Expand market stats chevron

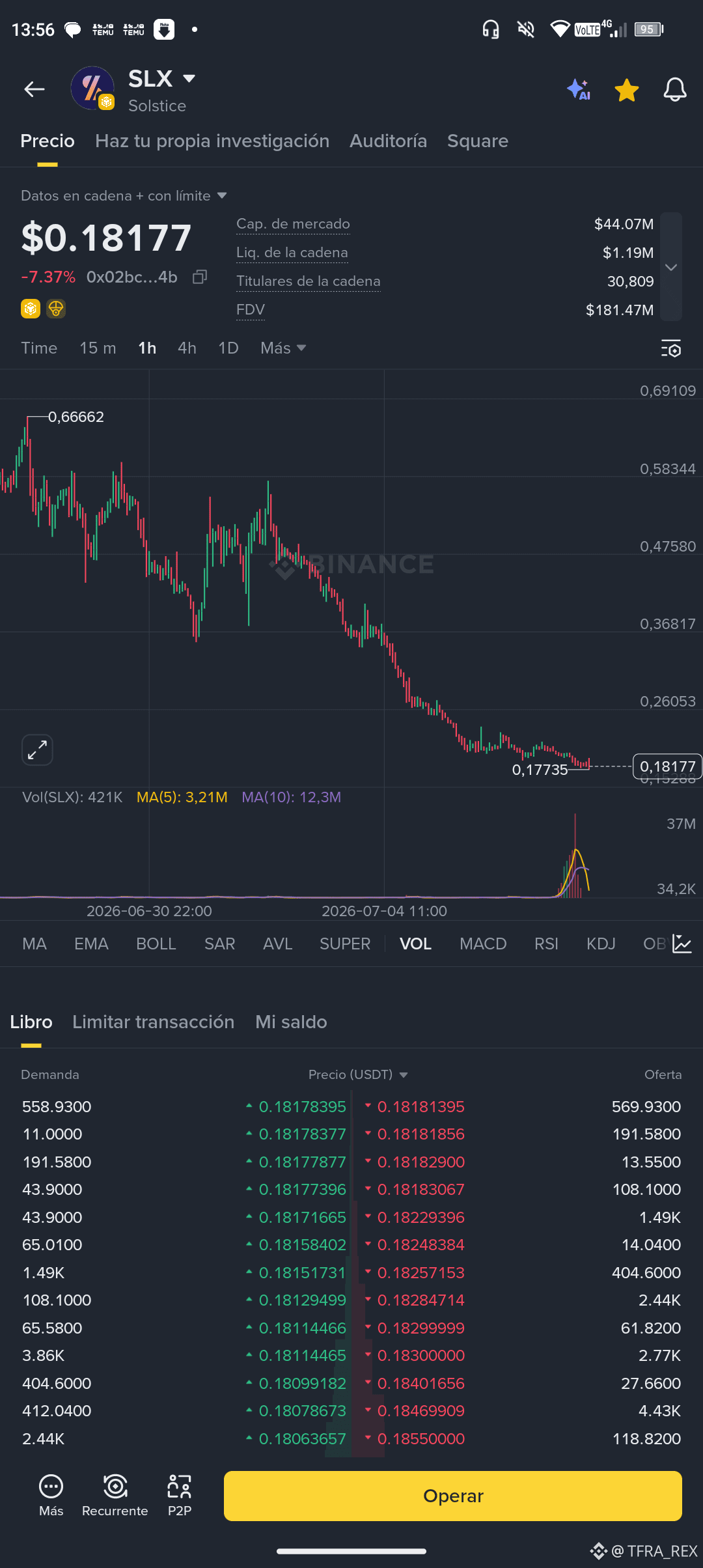pos(671,267)
